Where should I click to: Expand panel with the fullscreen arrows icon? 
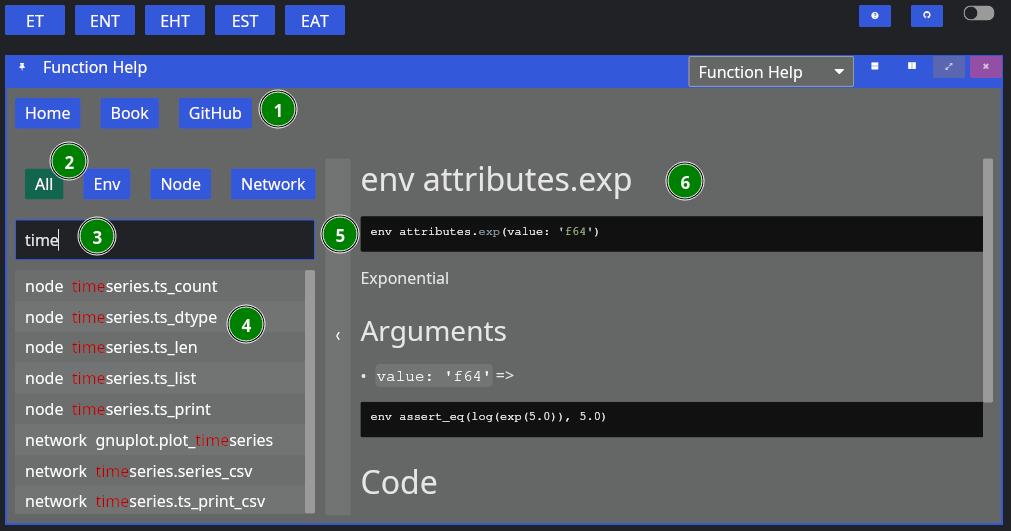coord(949,67)
